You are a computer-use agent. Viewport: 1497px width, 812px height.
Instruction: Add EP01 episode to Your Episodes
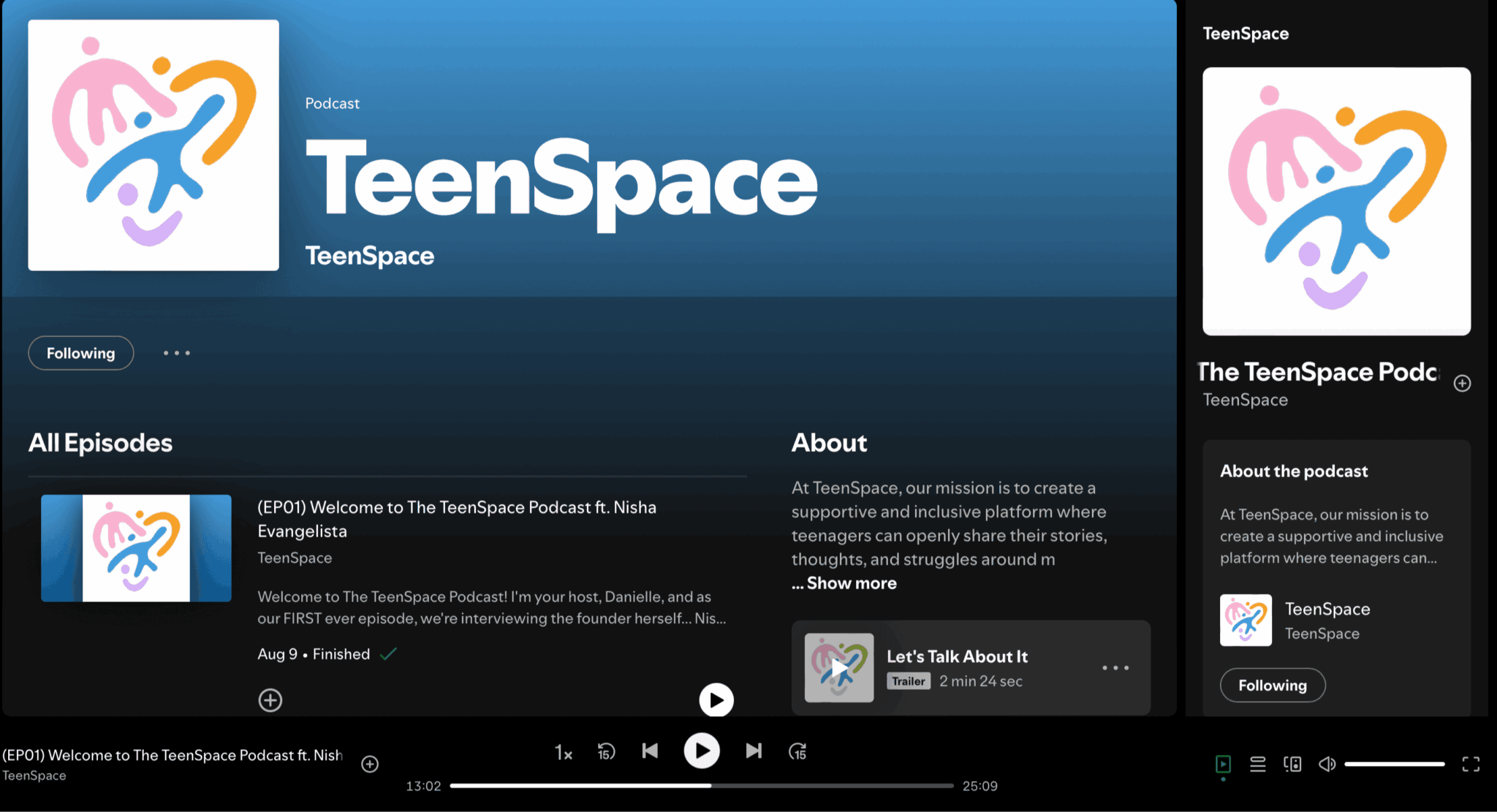click(x=270, y=700)
